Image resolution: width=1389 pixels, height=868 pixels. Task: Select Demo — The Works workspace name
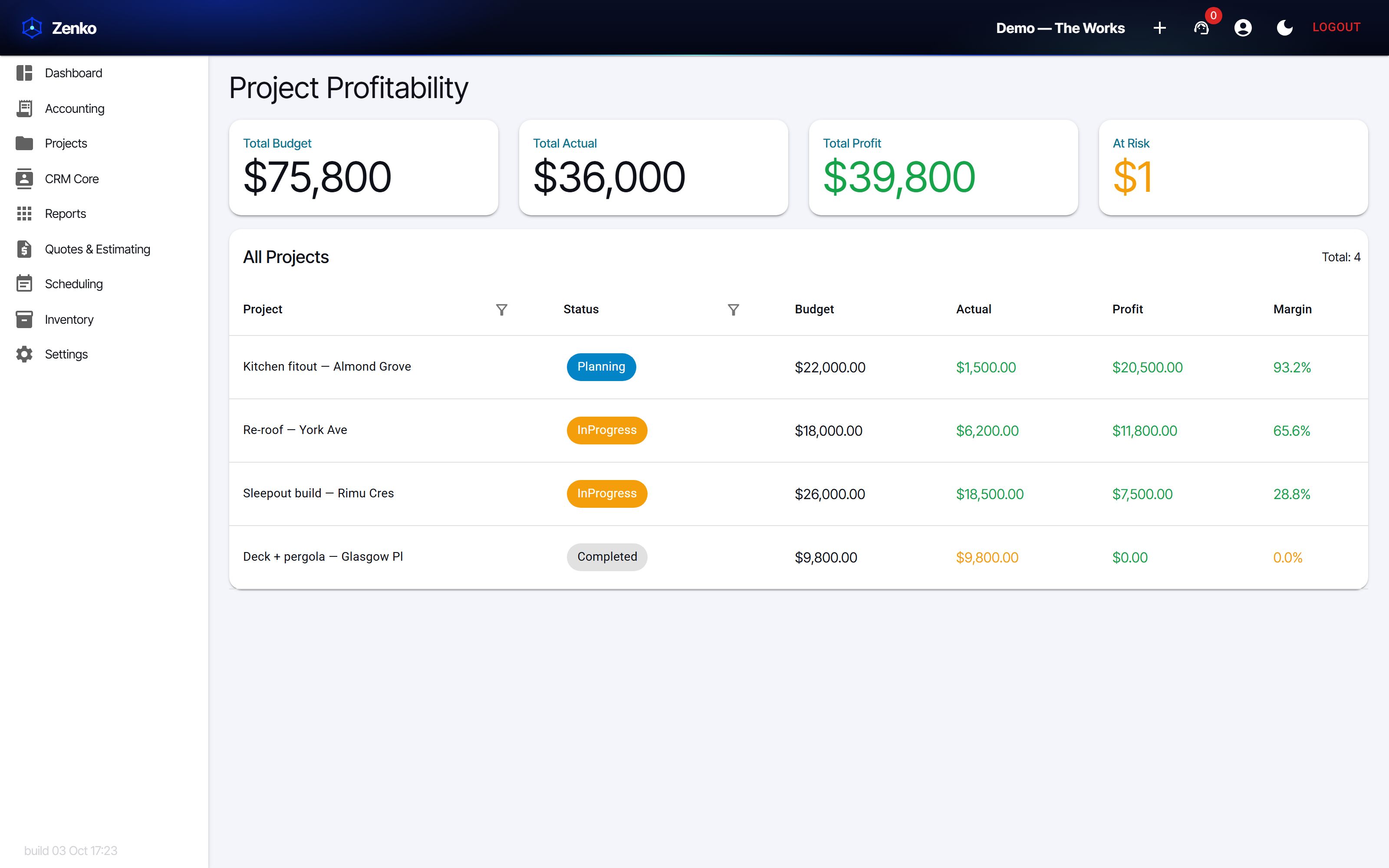(x=1060, y=27)
